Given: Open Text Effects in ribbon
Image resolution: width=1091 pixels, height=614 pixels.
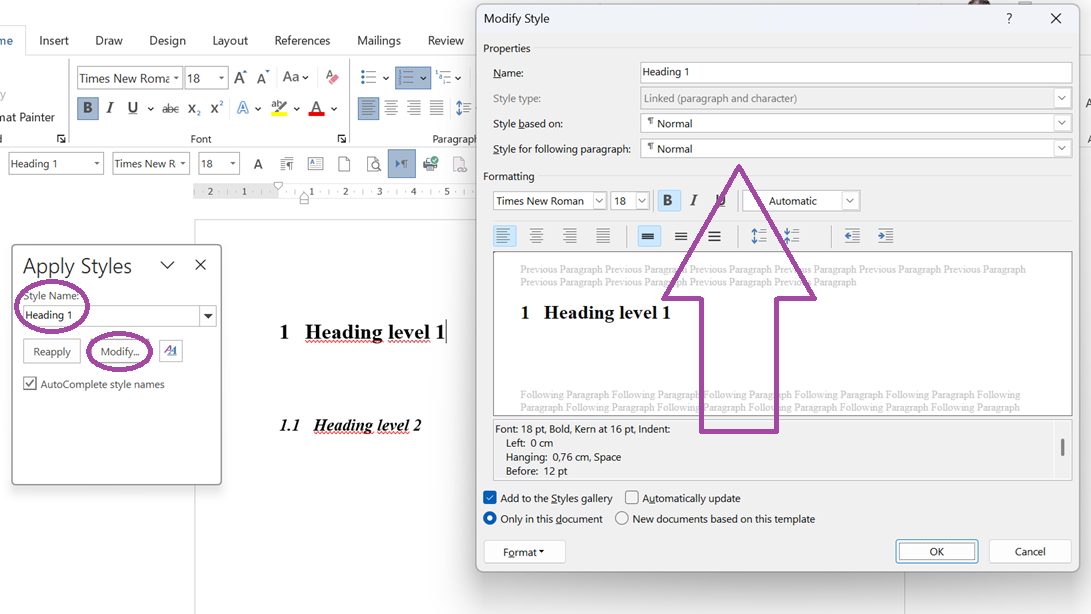Looking at the screenshot, I should coord(243,109).
